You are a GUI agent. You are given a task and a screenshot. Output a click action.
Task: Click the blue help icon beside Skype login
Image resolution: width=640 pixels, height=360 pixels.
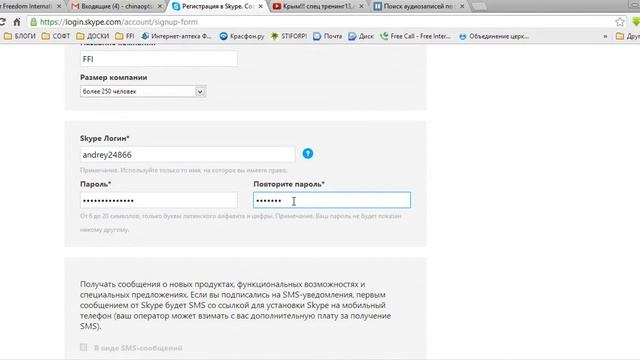pos(308,153)
